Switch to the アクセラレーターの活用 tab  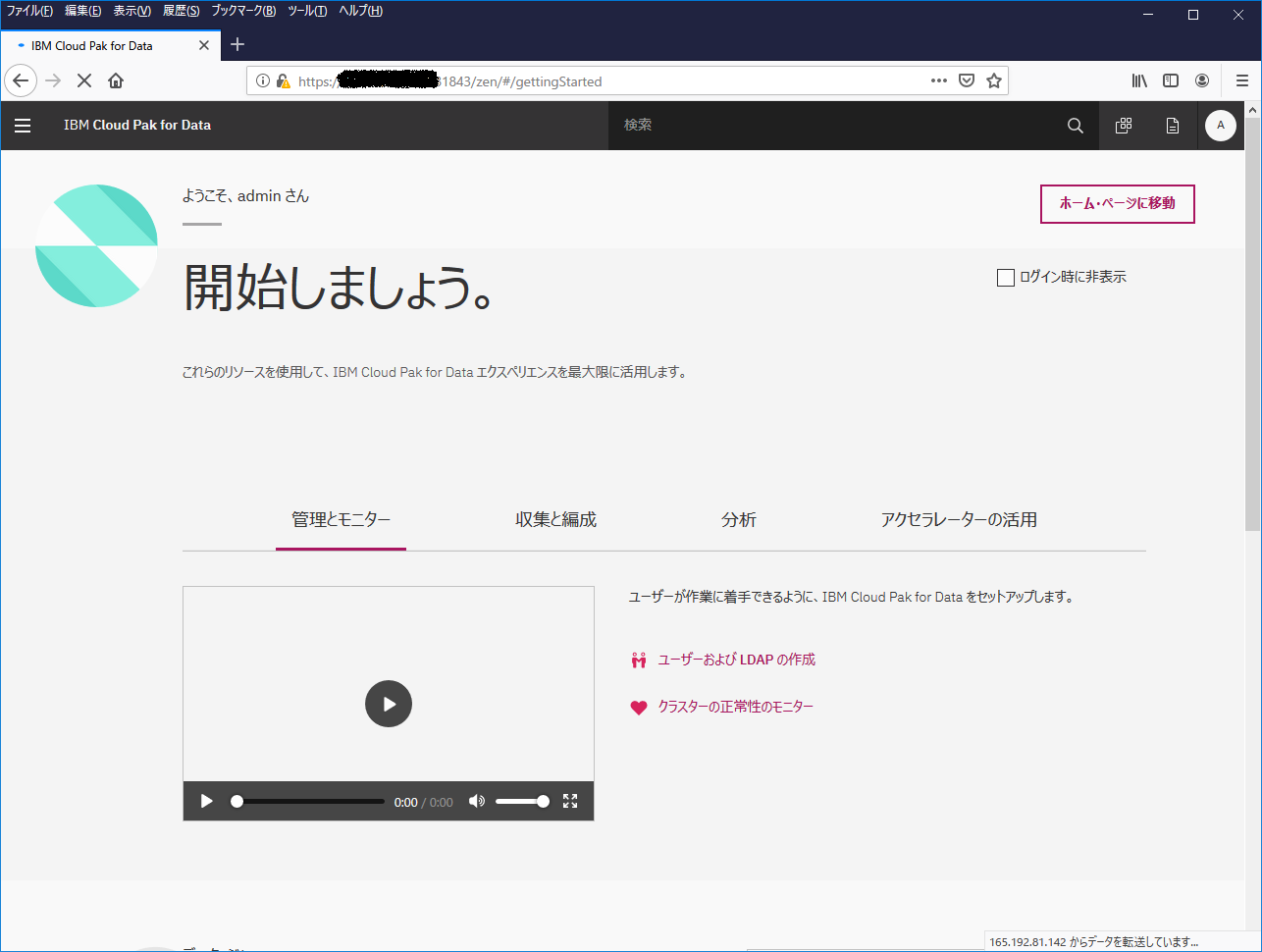(x=958, y=520)
